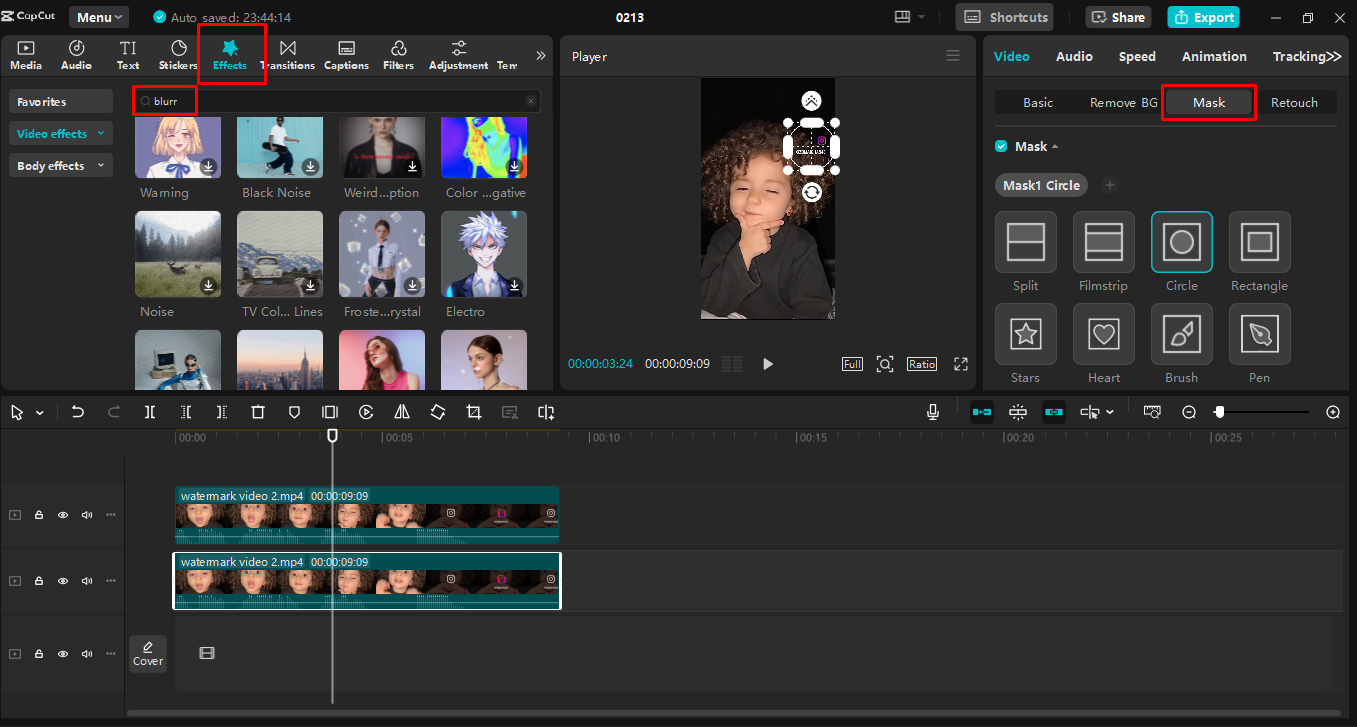Image resolution: width=1357 pixels, height=727 pixels.
Task: Expand the Body effects category
Action: [60, 164]
